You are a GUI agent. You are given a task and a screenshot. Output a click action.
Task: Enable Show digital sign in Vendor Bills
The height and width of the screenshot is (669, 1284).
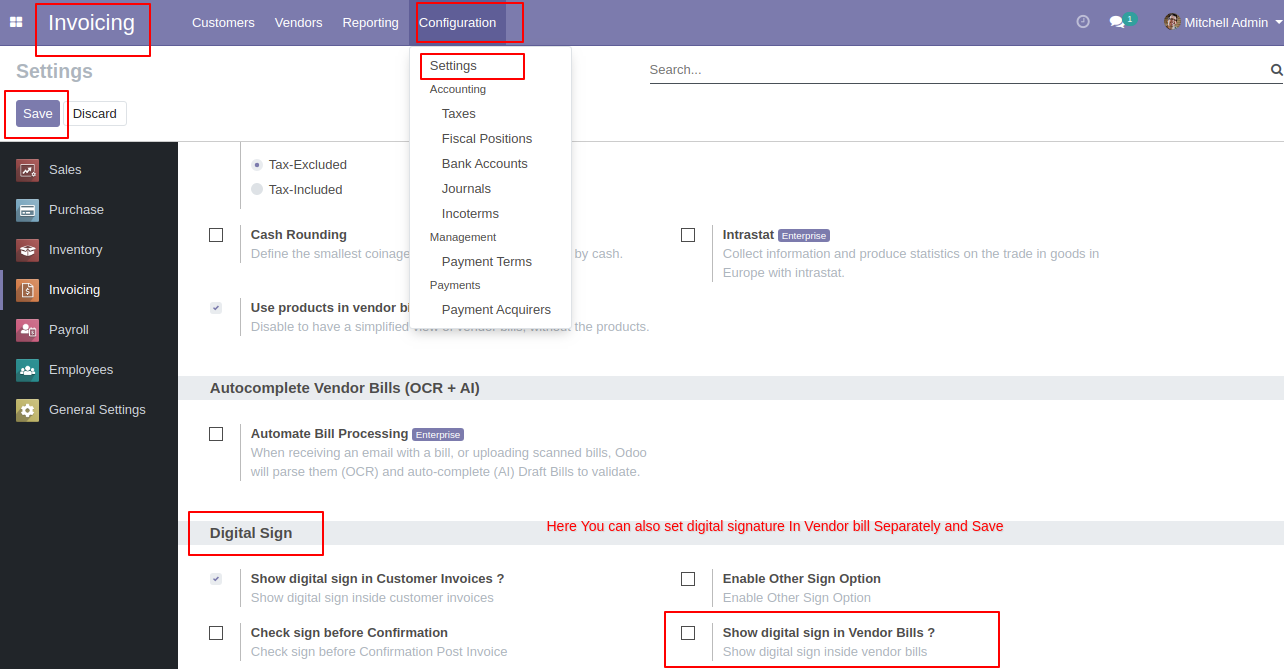coord(688,633)
